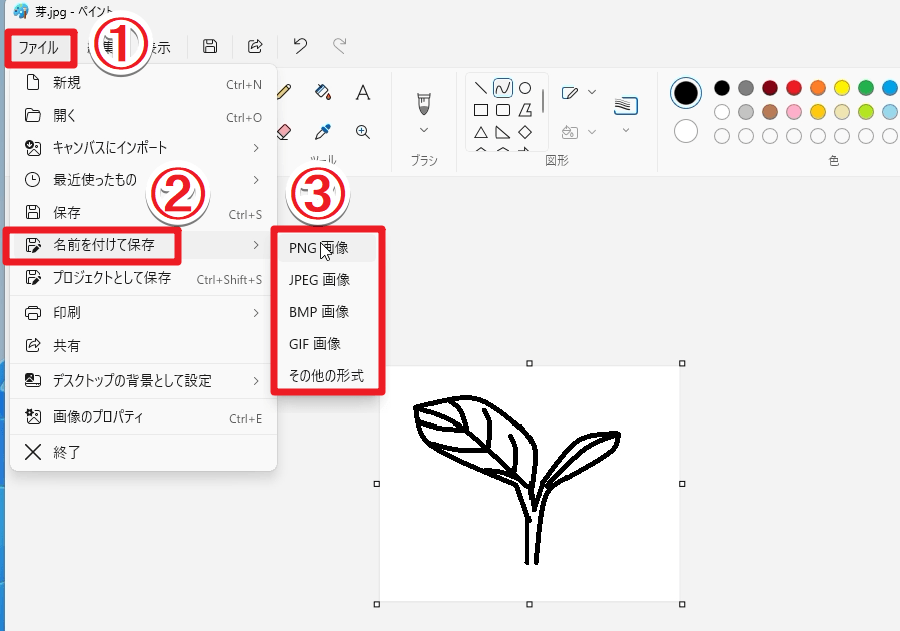Pick the green palette color
Screen dimensions: 900x631
coord(866,88)
